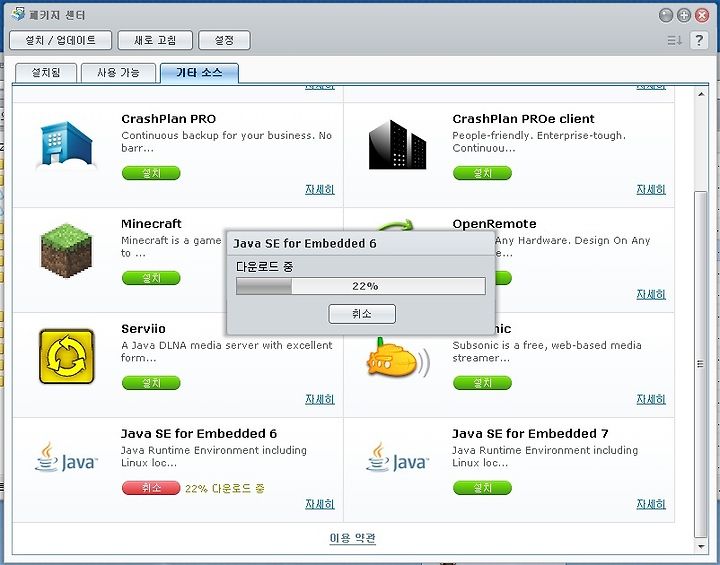
Task: Switch to the 설치됨 tab
Action: coord(46,73)
